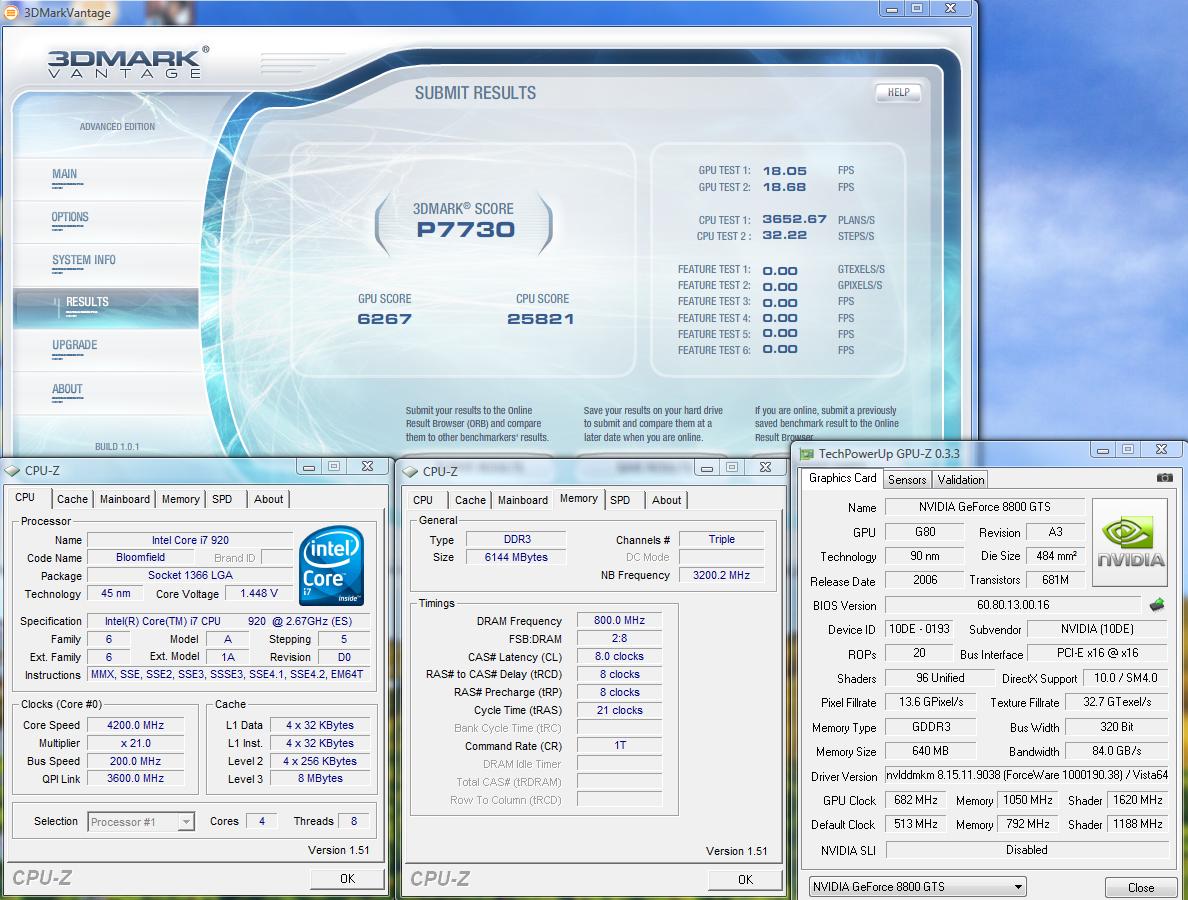Click the Default Clock 513 MHz value

coord(915,824)
